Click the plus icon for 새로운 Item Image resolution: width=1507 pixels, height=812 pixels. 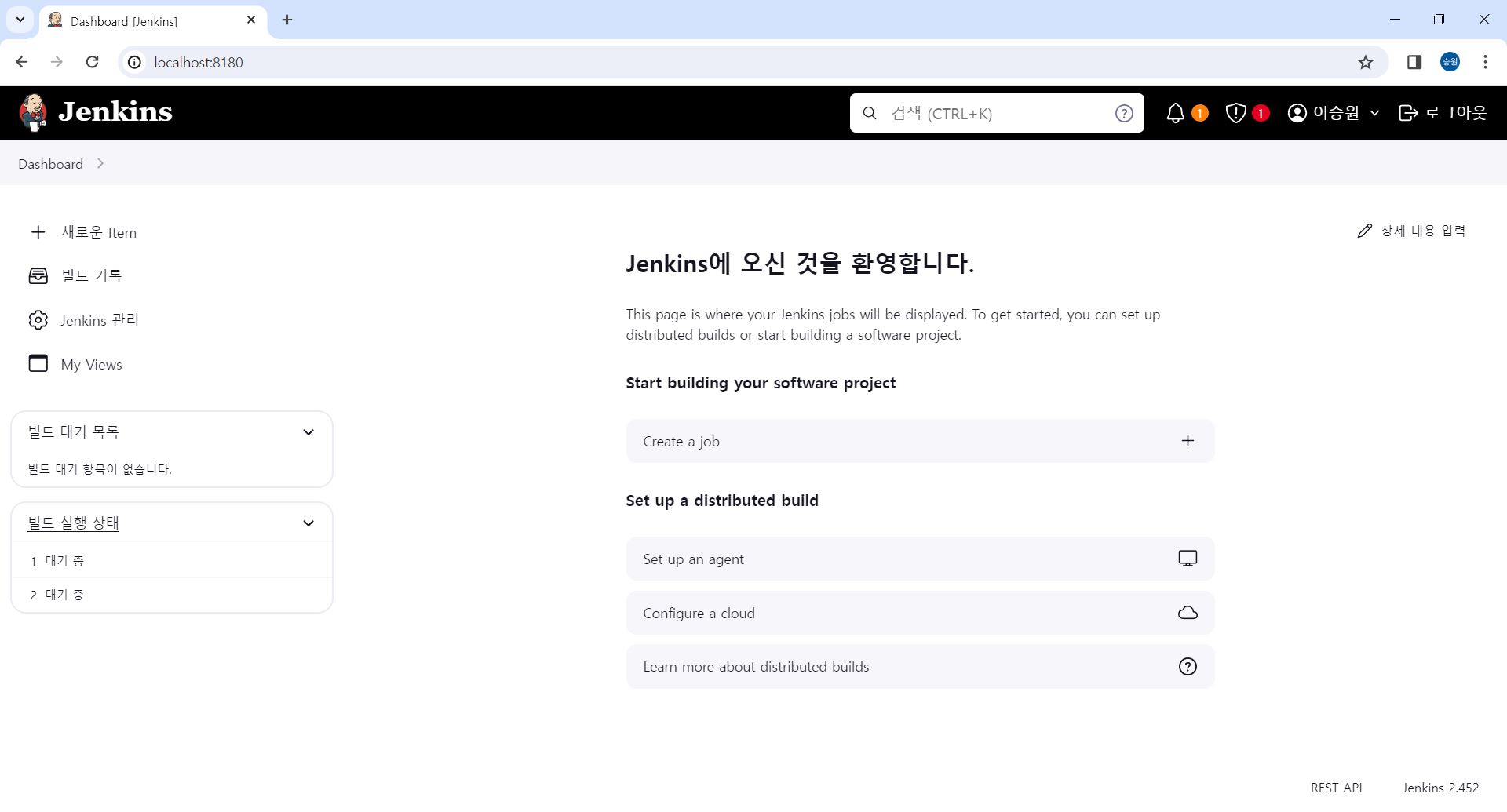pyautogui.click(x=38, y=232)
